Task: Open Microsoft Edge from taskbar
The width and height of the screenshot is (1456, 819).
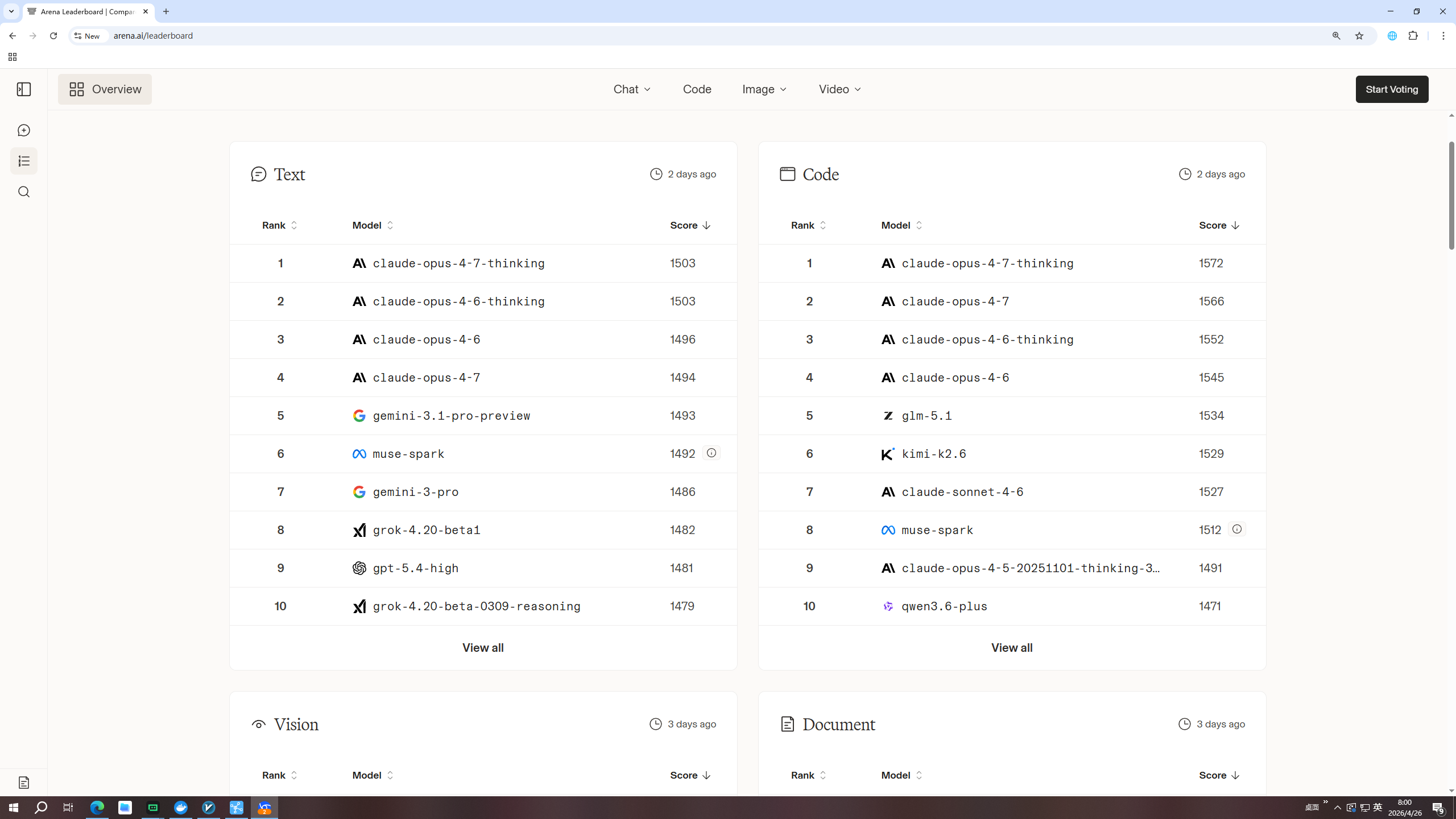Action: tap(97, 808)
